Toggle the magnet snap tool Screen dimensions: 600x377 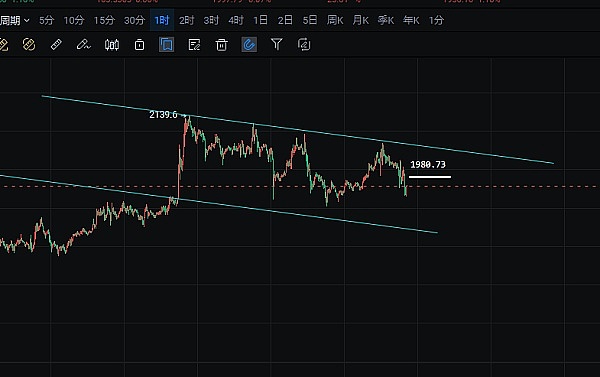(249, 45)
